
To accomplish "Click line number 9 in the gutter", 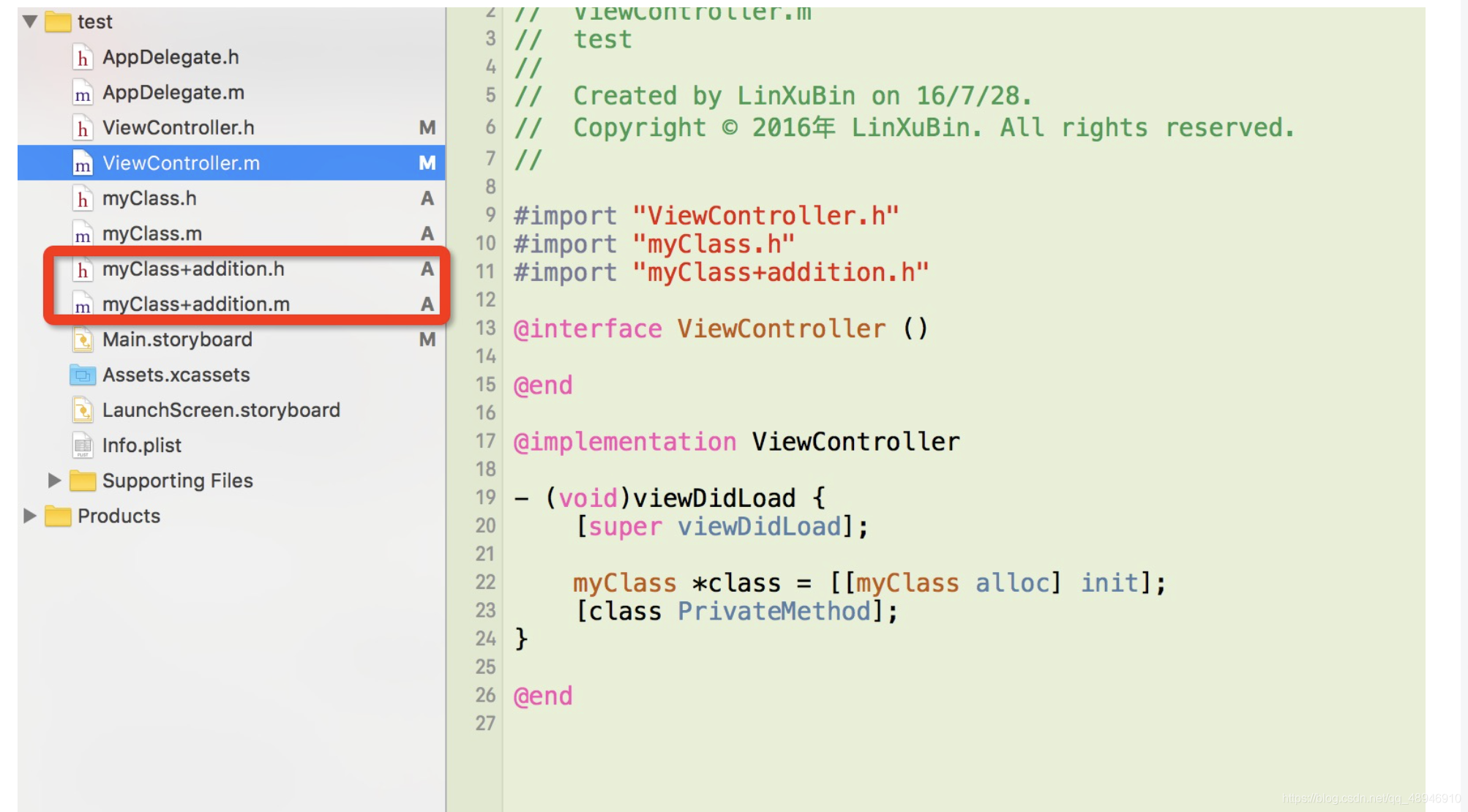I will click(490, 215).
